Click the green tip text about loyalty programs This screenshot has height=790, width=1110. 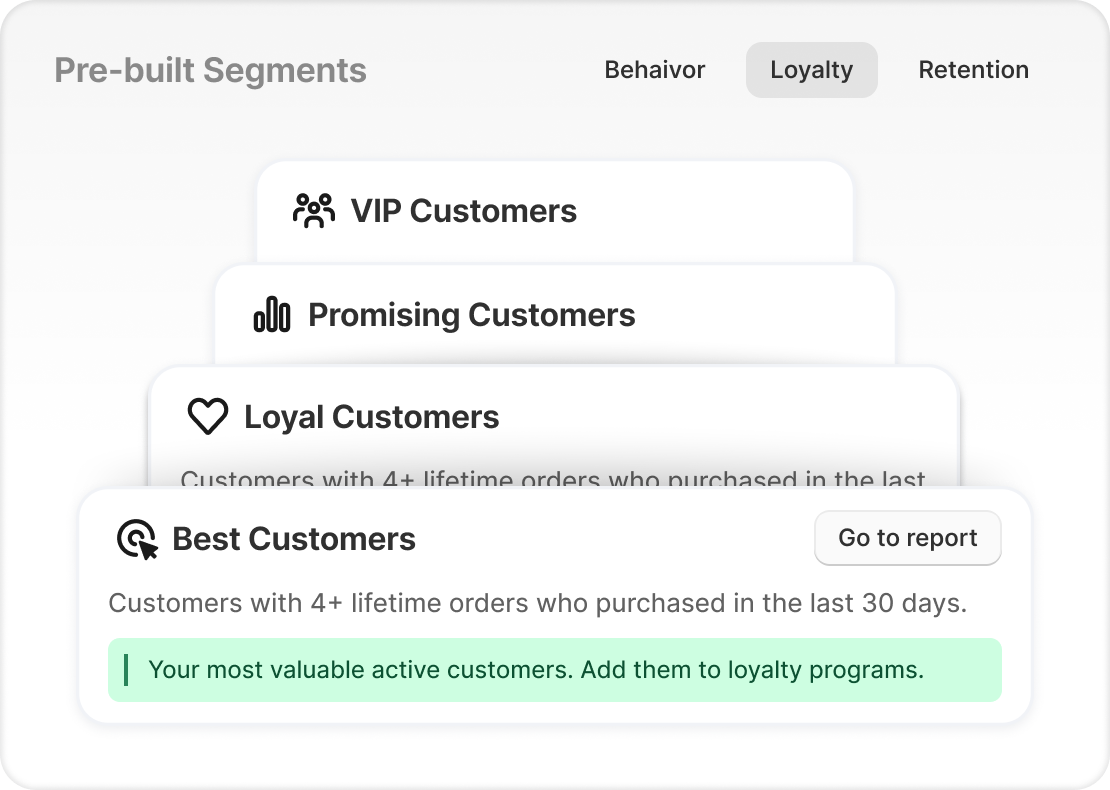pyautogui.click(x=536, y=669)
